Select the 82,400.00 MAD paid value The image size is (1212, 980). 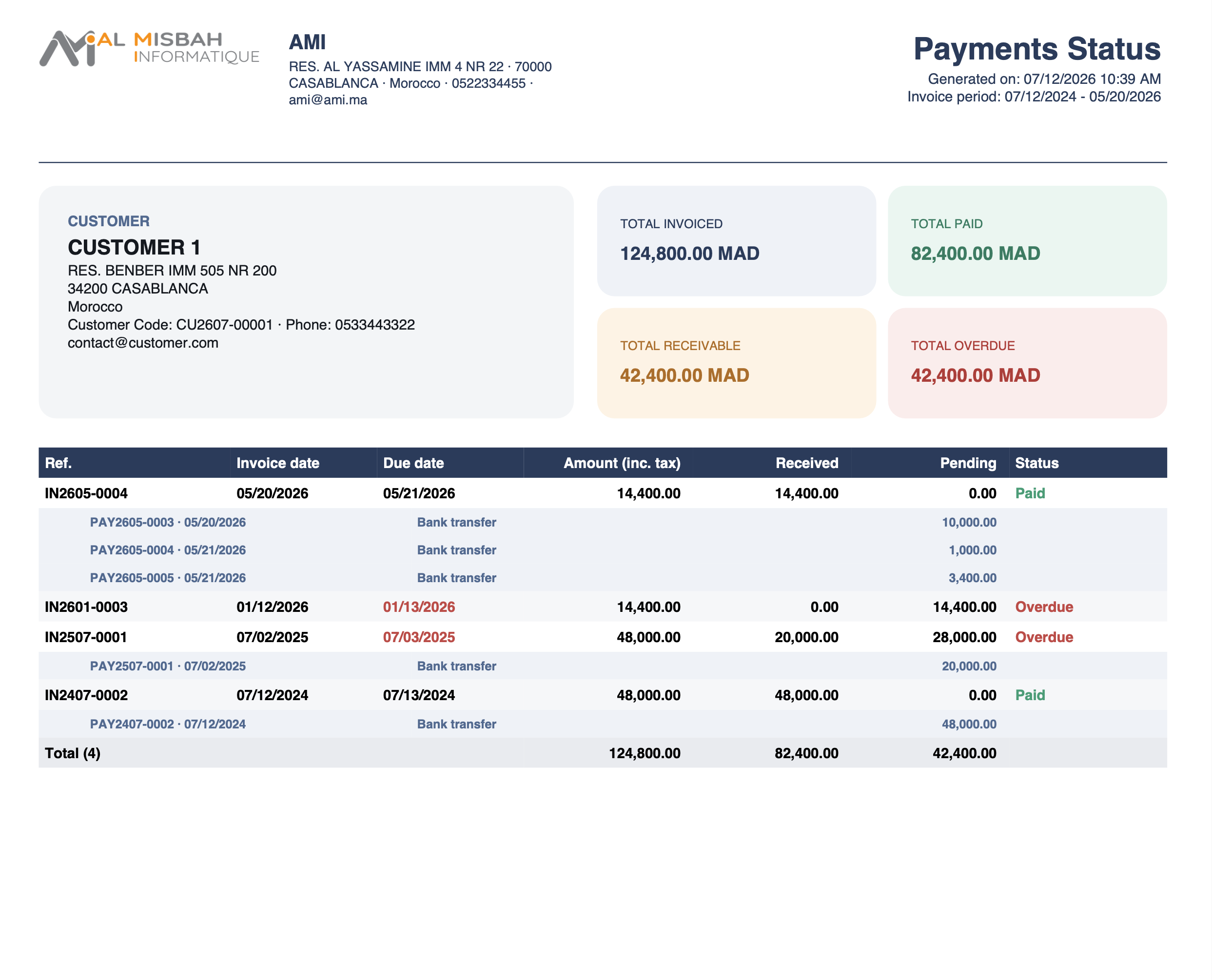click(976, 254)
